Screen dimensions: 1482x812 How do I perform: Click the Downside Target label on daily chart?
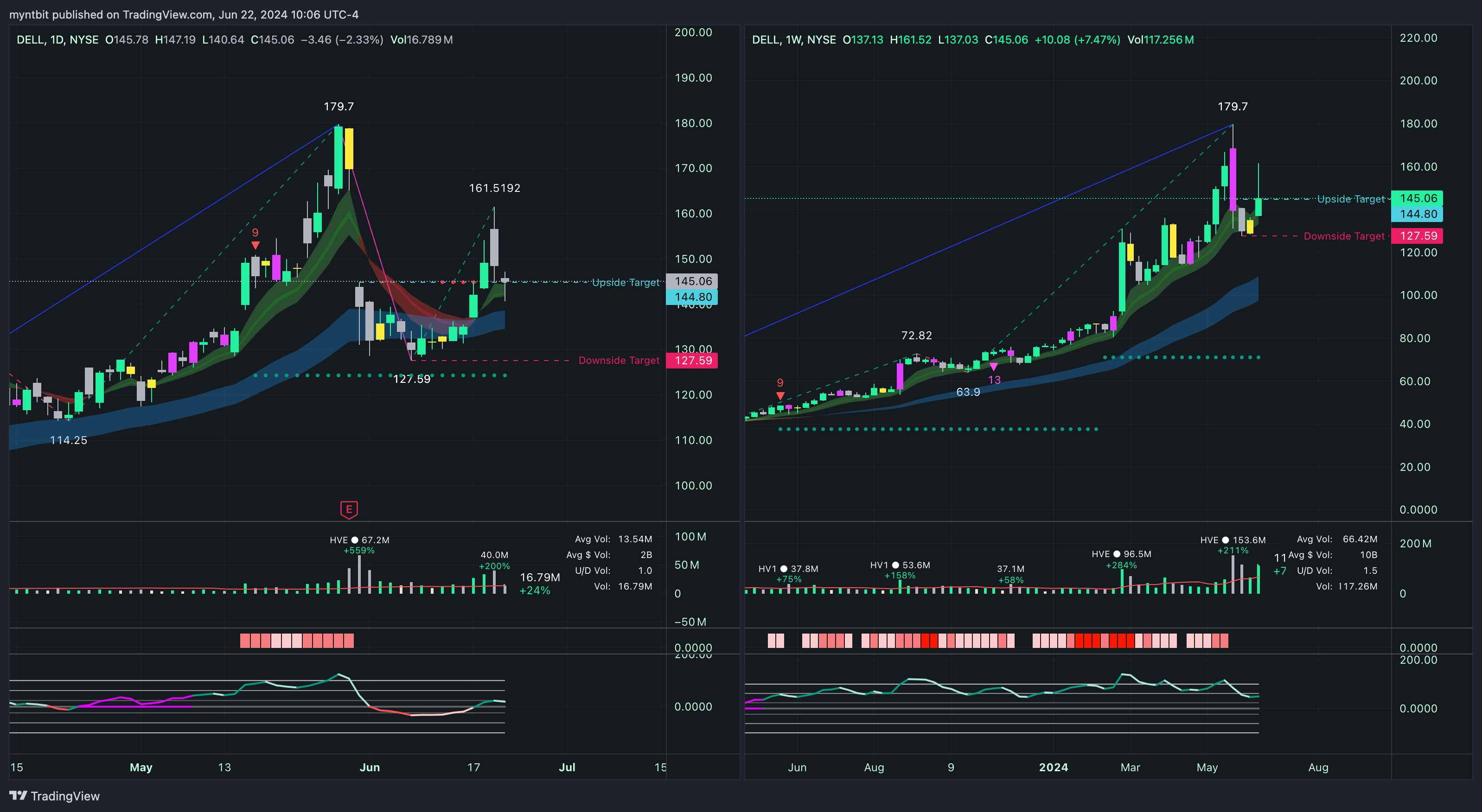point(619,360)
